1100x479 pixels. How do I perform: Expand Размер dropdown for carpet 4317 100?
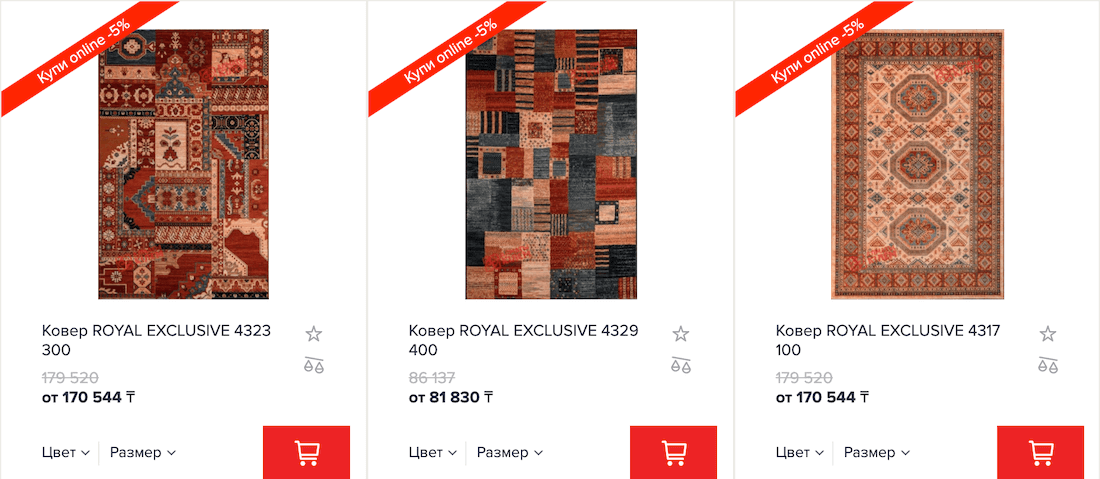point(876,452)
